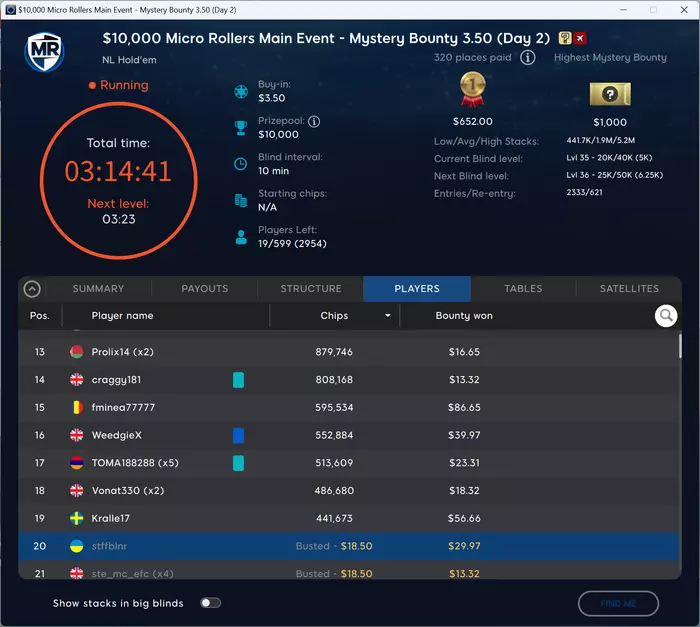
Task: Select player row Vonat330 (x2)
Action: [348, 490]
